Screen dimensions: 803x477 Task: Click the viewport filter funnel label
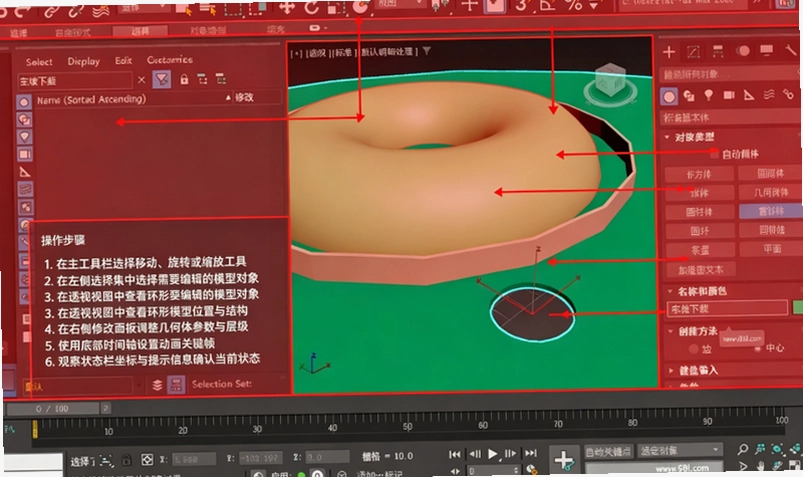(x=426, y=51)
